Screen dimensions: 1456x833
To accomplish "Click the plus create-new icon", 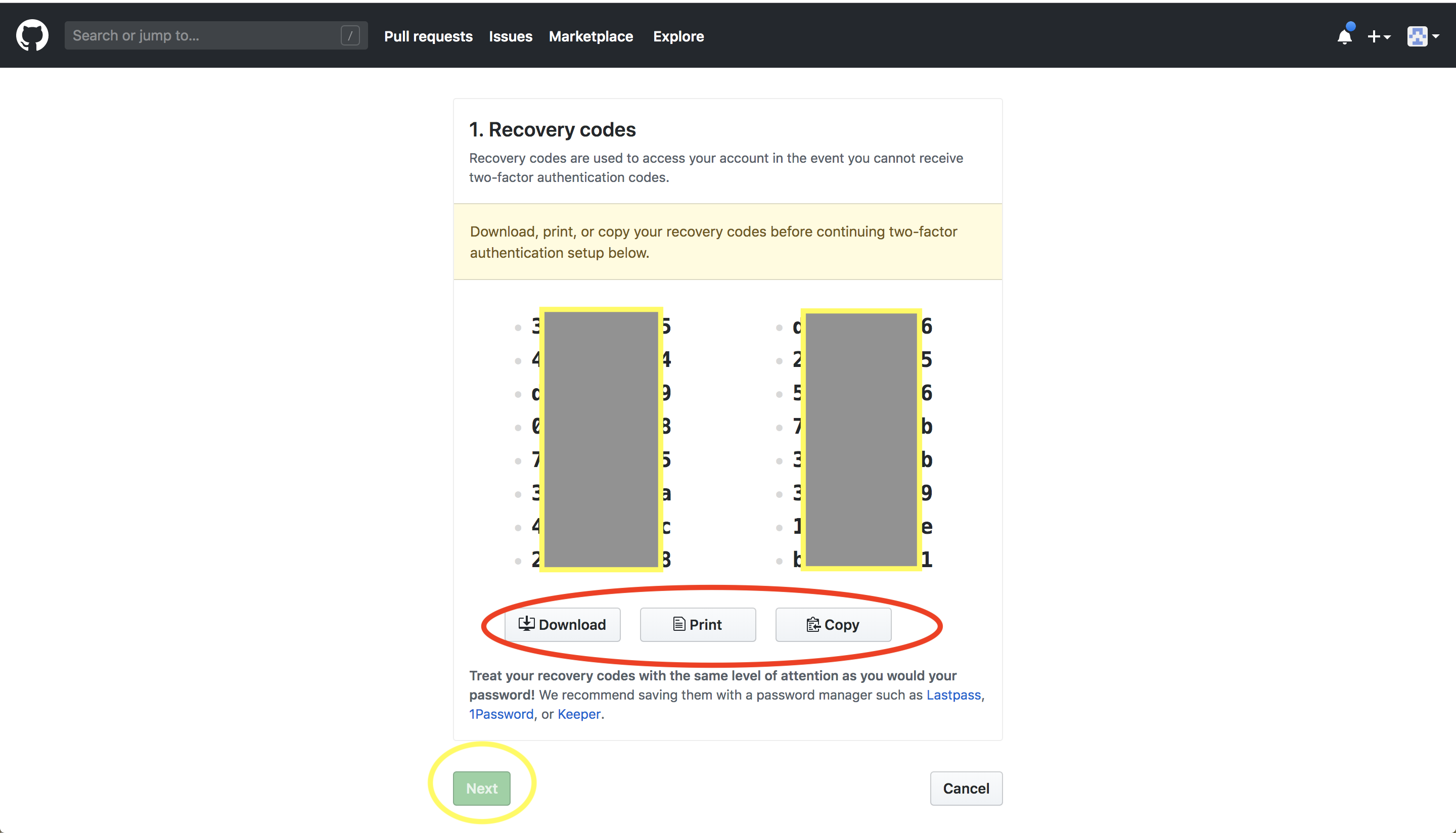I will pos(1374,36).
